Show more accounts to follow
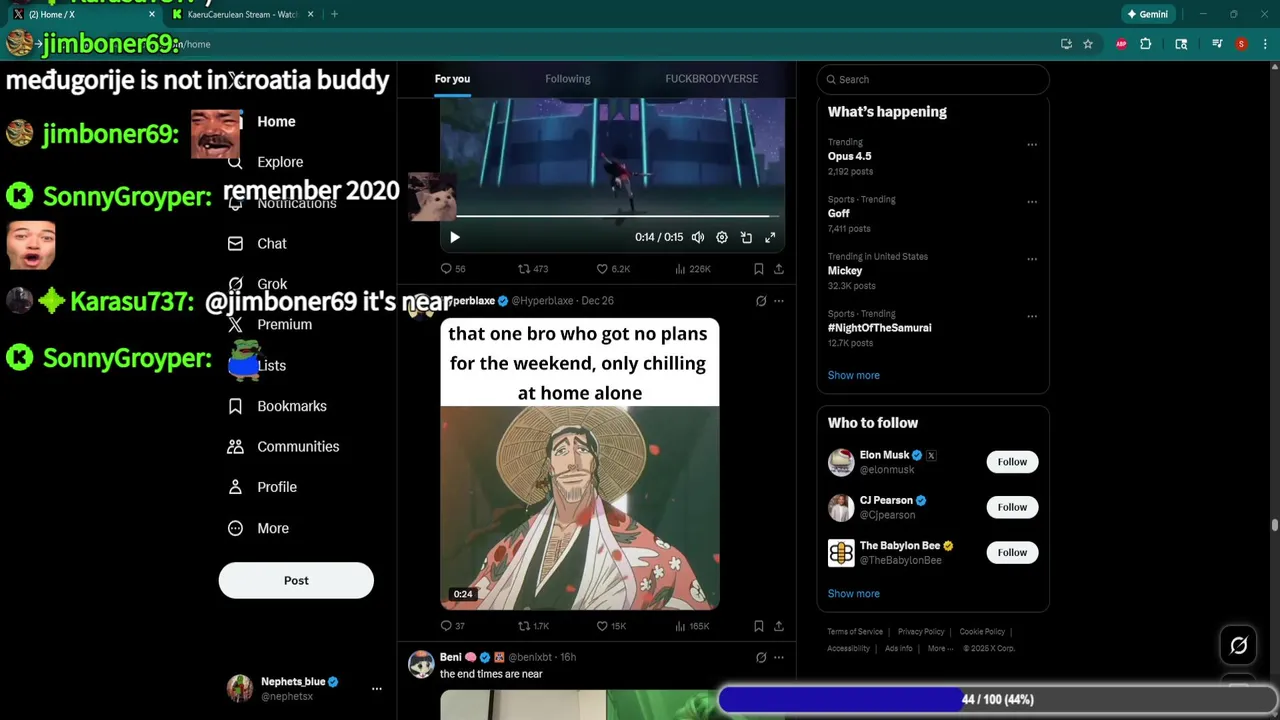The height and width of the screenshot is (720, 1280). coord(853,594)
